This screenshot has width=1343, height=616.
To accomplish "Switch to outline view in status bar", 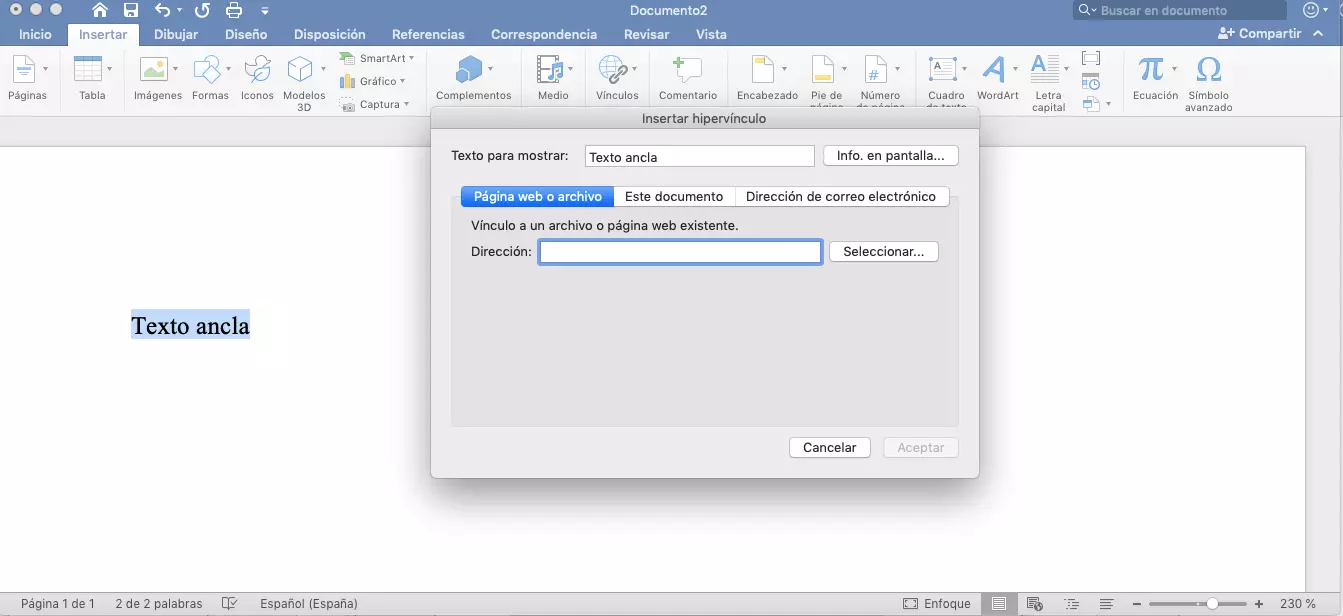I will tap(1072, 604).
